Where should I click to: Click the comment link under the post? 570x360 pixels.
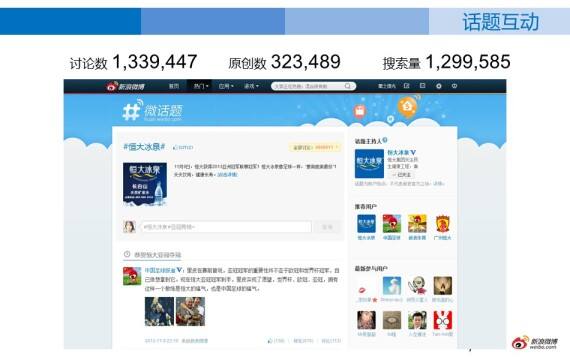pos(331,341)
